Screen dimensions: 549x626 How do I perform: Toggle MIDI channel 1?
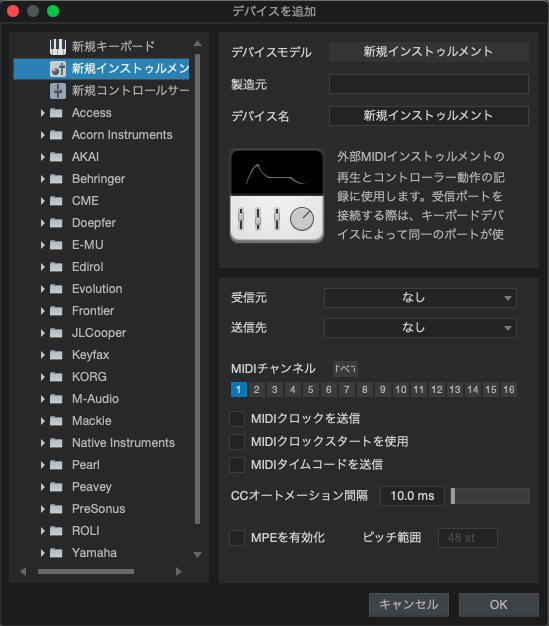[239, 390]
